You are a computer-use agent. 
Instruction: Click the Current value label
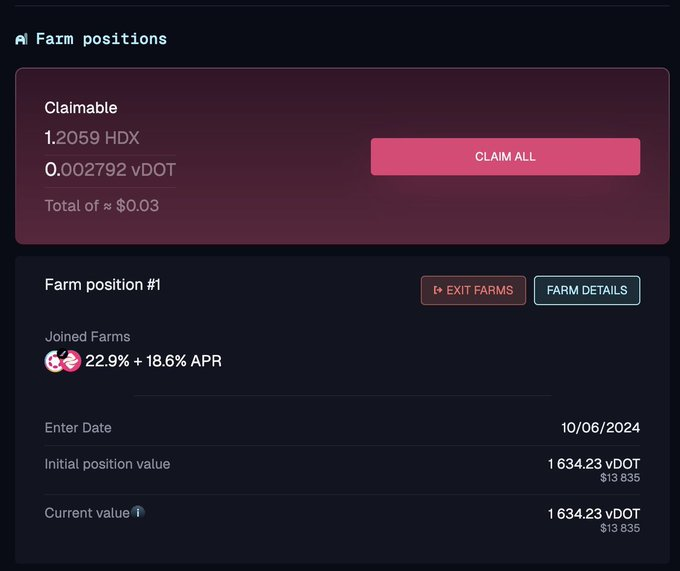[x=87, y=513]
